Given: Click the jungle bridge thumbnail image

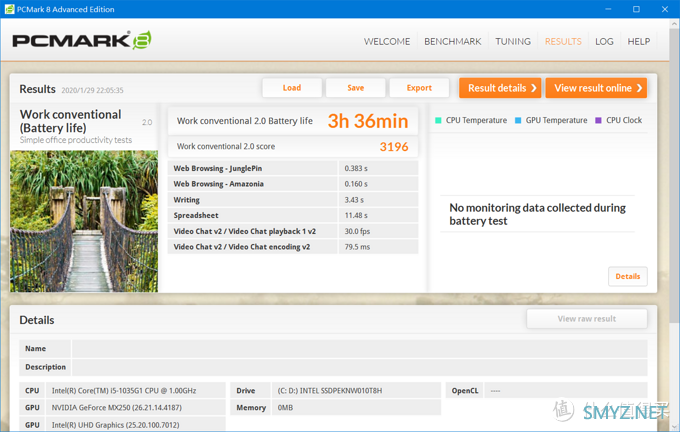Looking at the screenshot, I should [x=84, y=221].
